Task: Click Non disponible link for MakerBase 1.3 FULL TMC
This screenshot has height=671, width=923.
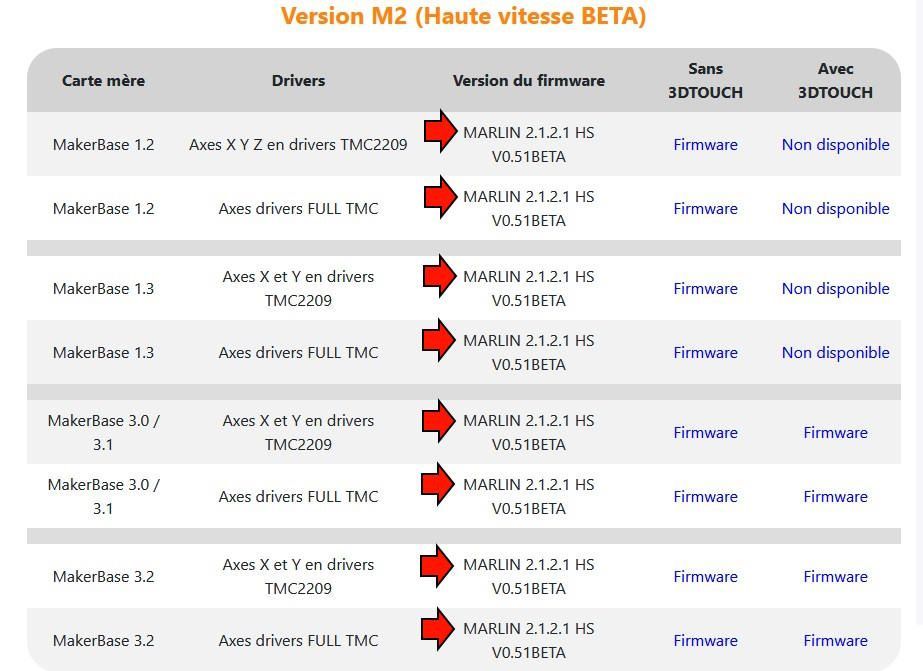Action: point(835,352)
